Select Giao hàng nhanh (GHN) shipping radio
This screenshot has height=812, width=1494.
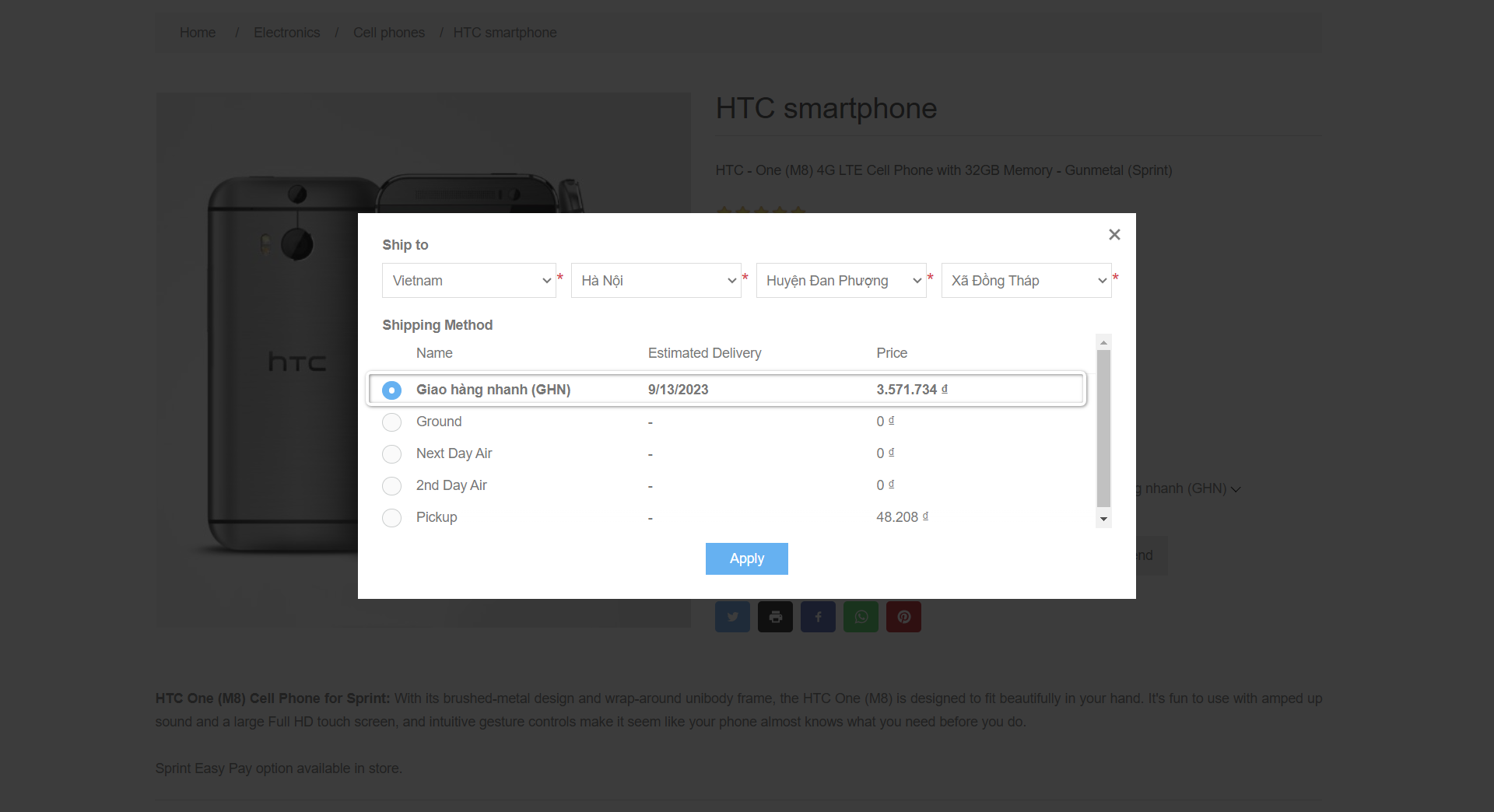pyautogui.click(x=392, y=390)
